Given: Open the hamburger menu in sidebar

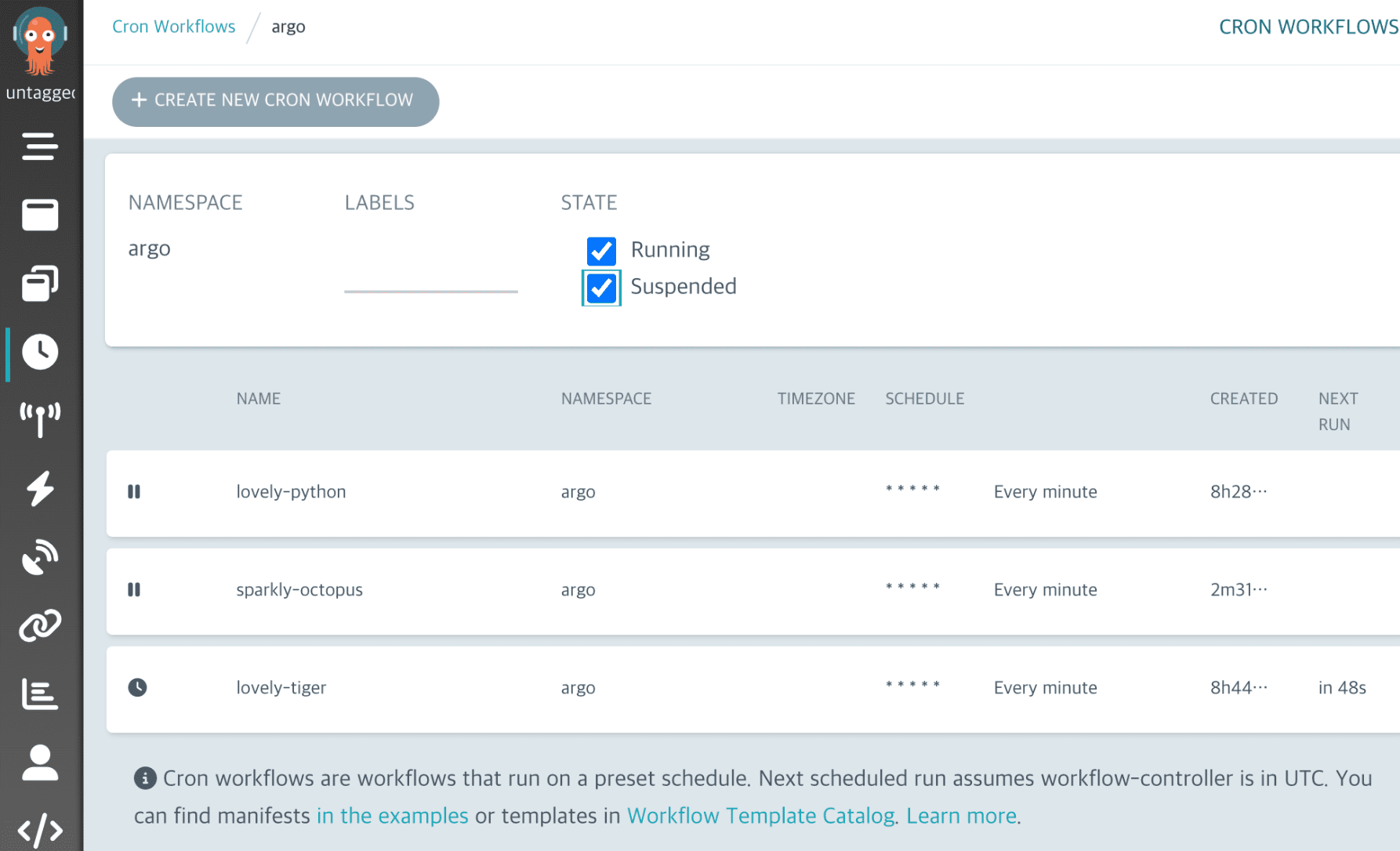Looking at the screenshot, I should click(x=40, y=147).
